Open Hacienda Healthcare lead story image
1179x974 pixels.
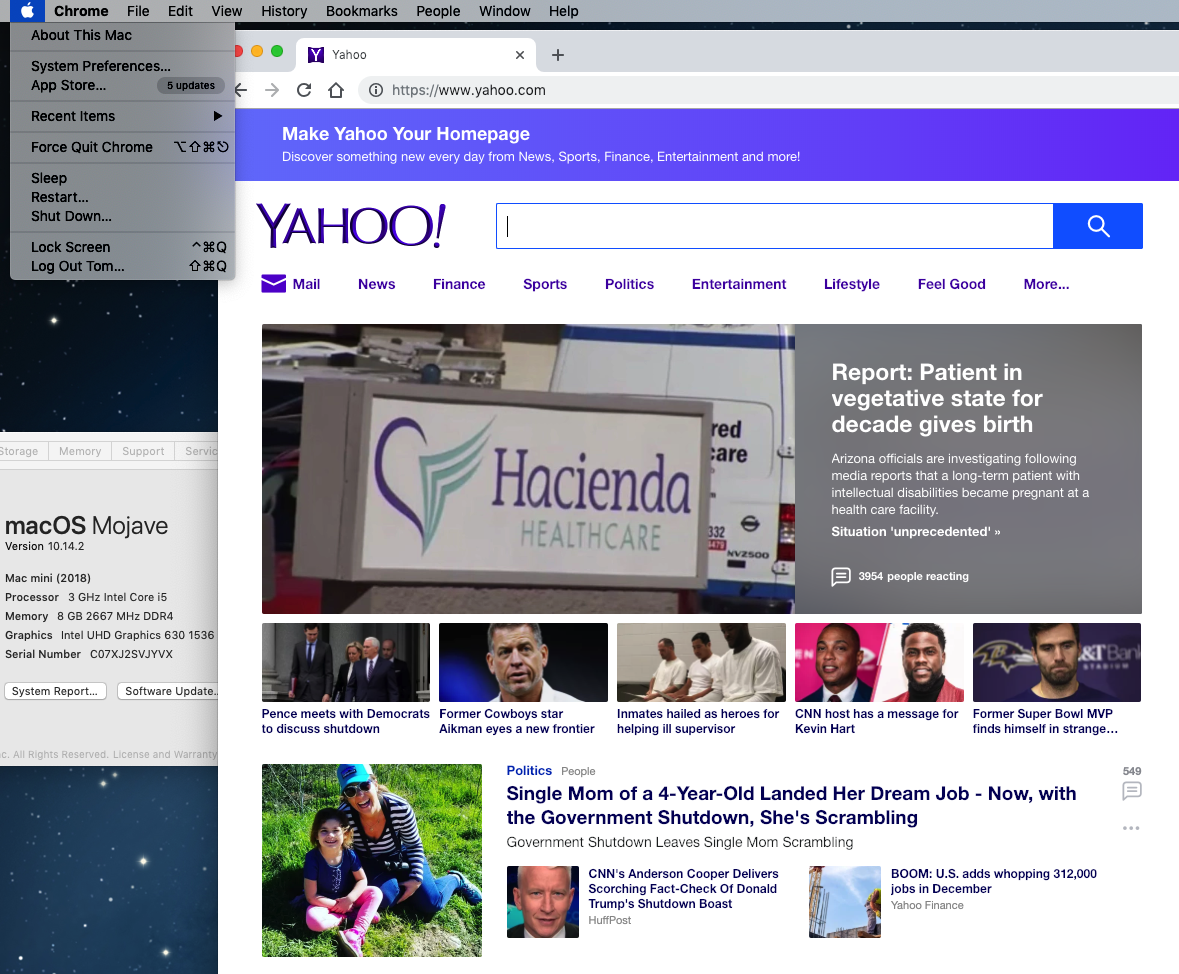click(x=528, y=469)
